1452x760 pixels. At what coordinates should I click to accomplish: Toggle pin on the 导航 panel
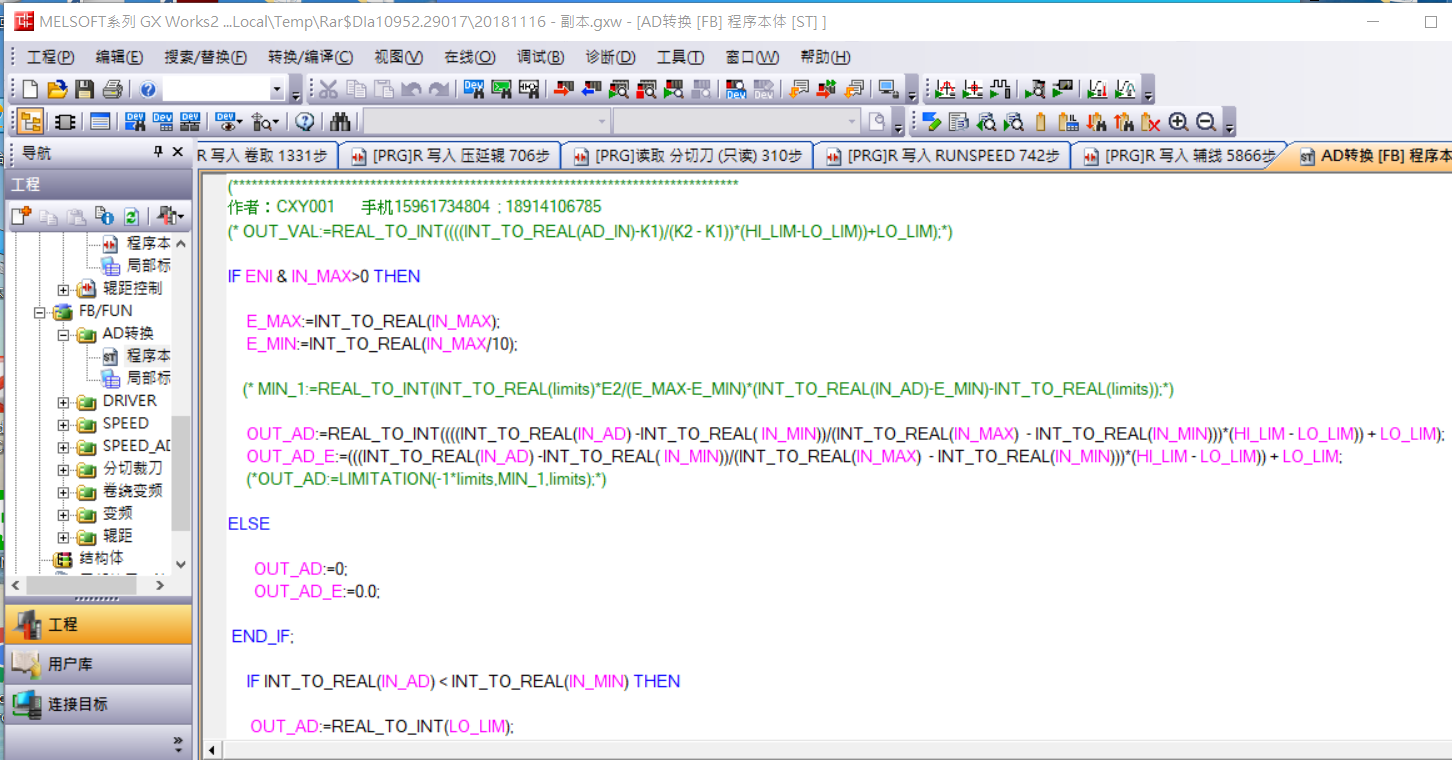click(157, 152)
